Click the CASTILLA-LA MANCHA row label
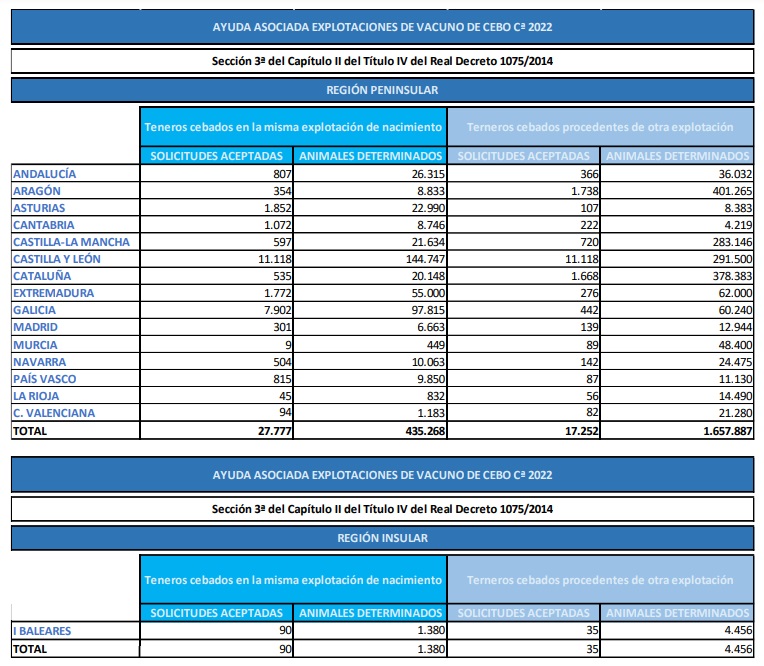The width and height of the screenshot is (764, 666). pyautogui.click(x=71, y=242)
